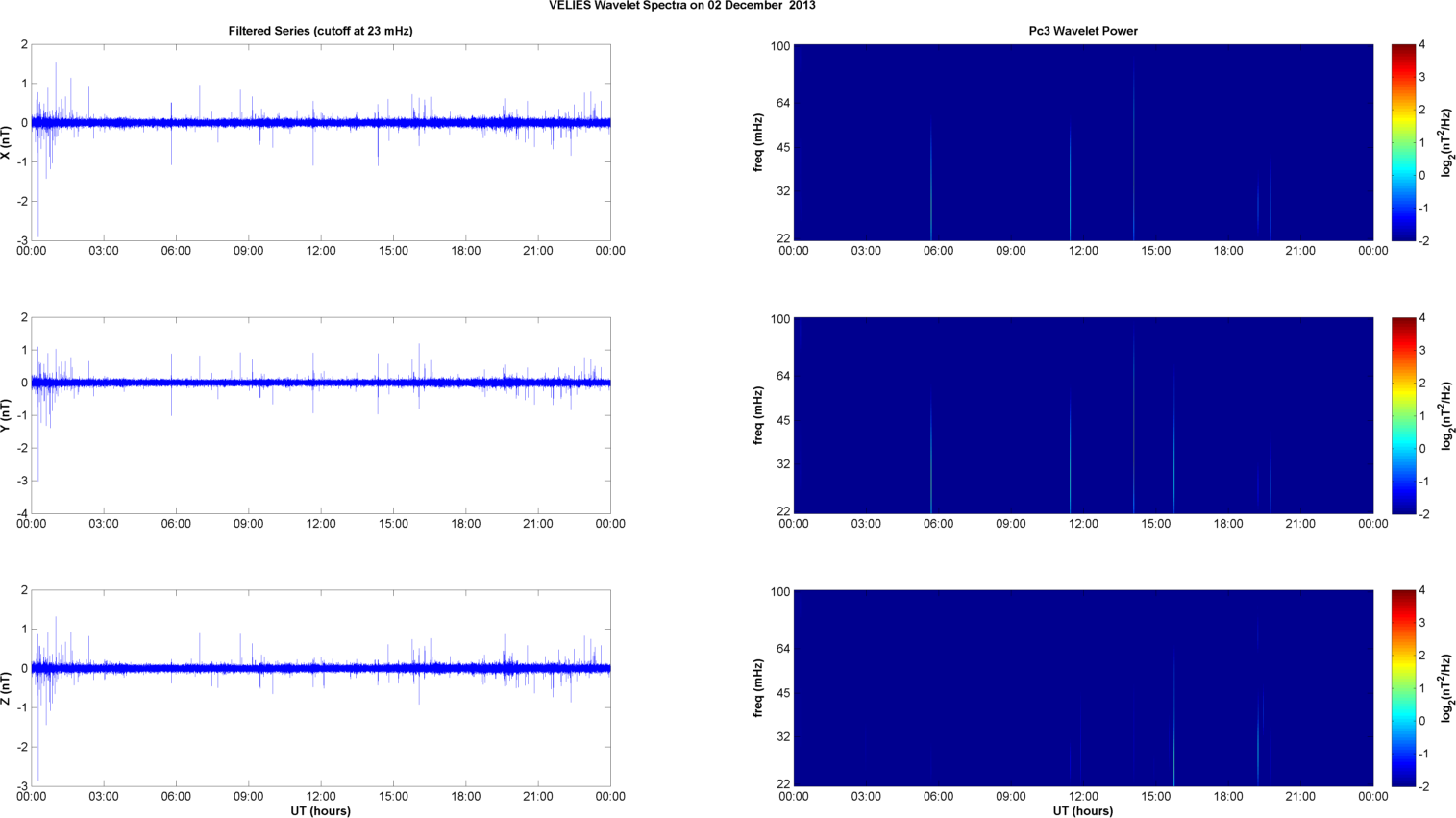Click the 15:00 tick under the top spectrogram
The image size is (1456, 818).
[1155, 251]
